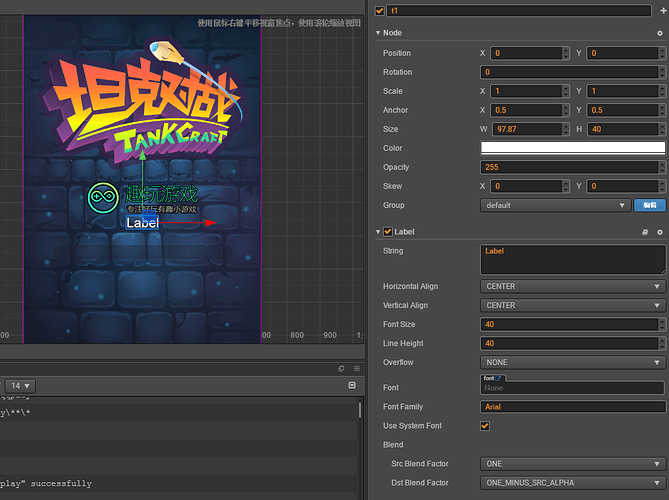Collapse the Node section triangle
This screenshot has height=500, width=669.
tap(378, 33)
